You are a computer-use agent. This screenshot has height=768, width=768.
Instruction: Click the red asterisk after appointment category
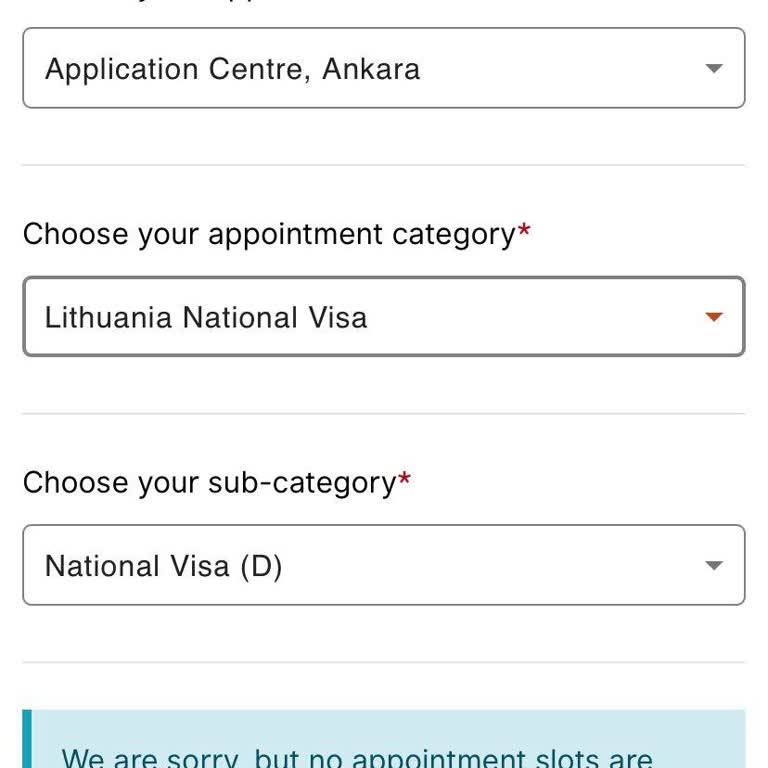pyautogui.click(x=524, y=233)
